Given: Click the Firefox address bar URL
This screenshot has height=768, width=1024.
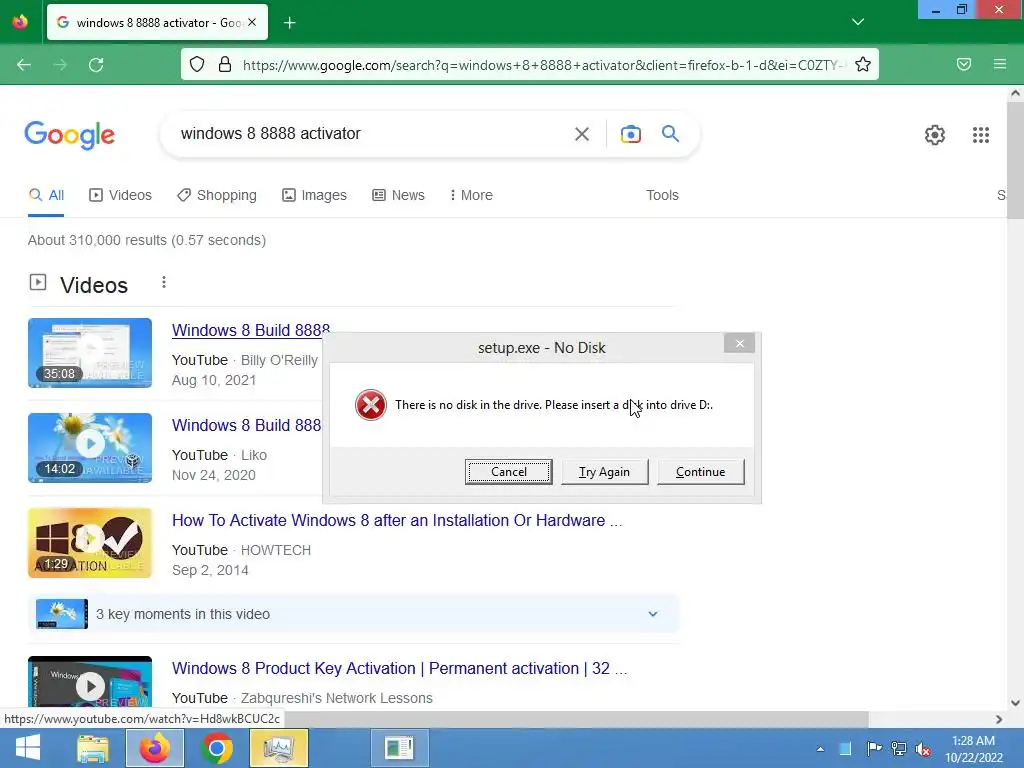Looking at the screenshot, I should pos(542,65).
